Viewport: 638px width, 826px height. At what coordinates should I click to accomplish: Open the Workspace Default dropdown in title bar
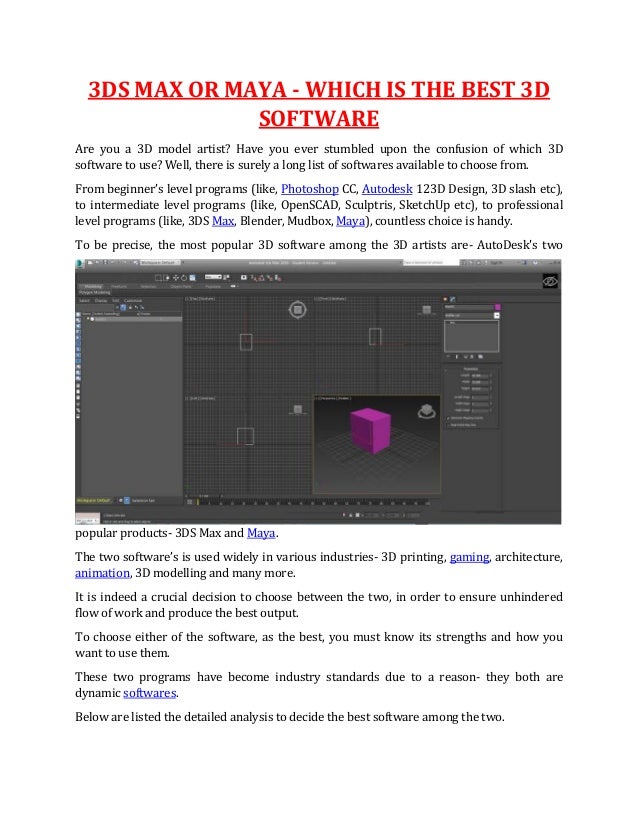160,262
